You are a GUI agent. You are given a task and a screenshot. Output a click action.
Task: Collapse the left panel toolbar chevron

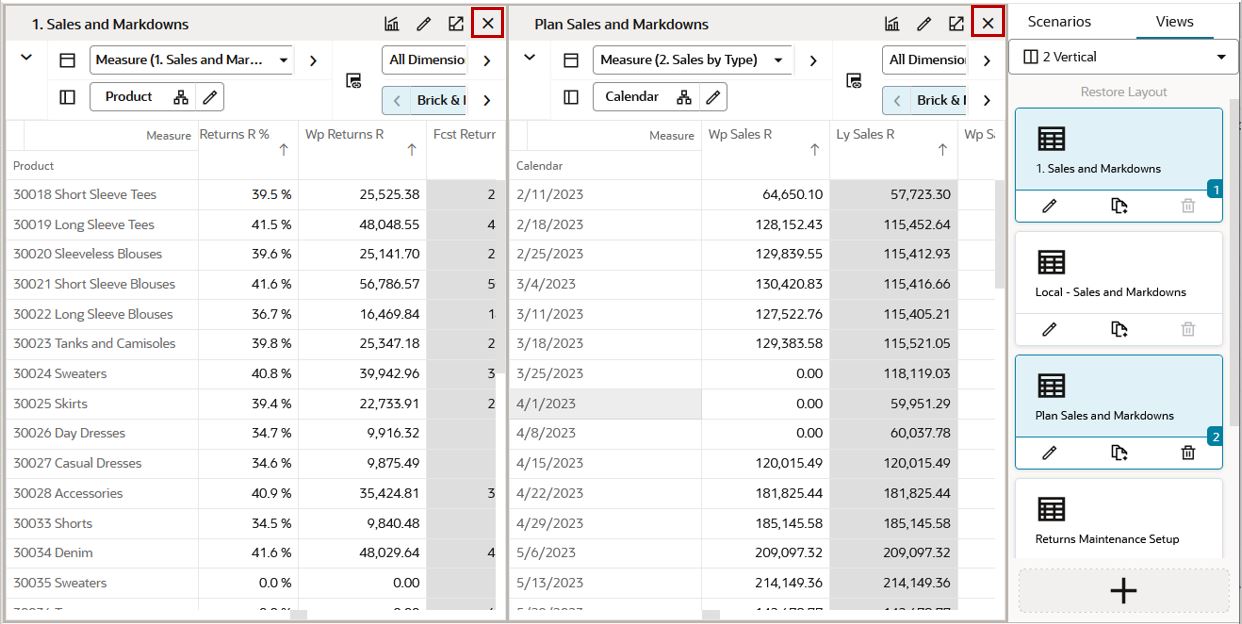(x=26, y=58)
